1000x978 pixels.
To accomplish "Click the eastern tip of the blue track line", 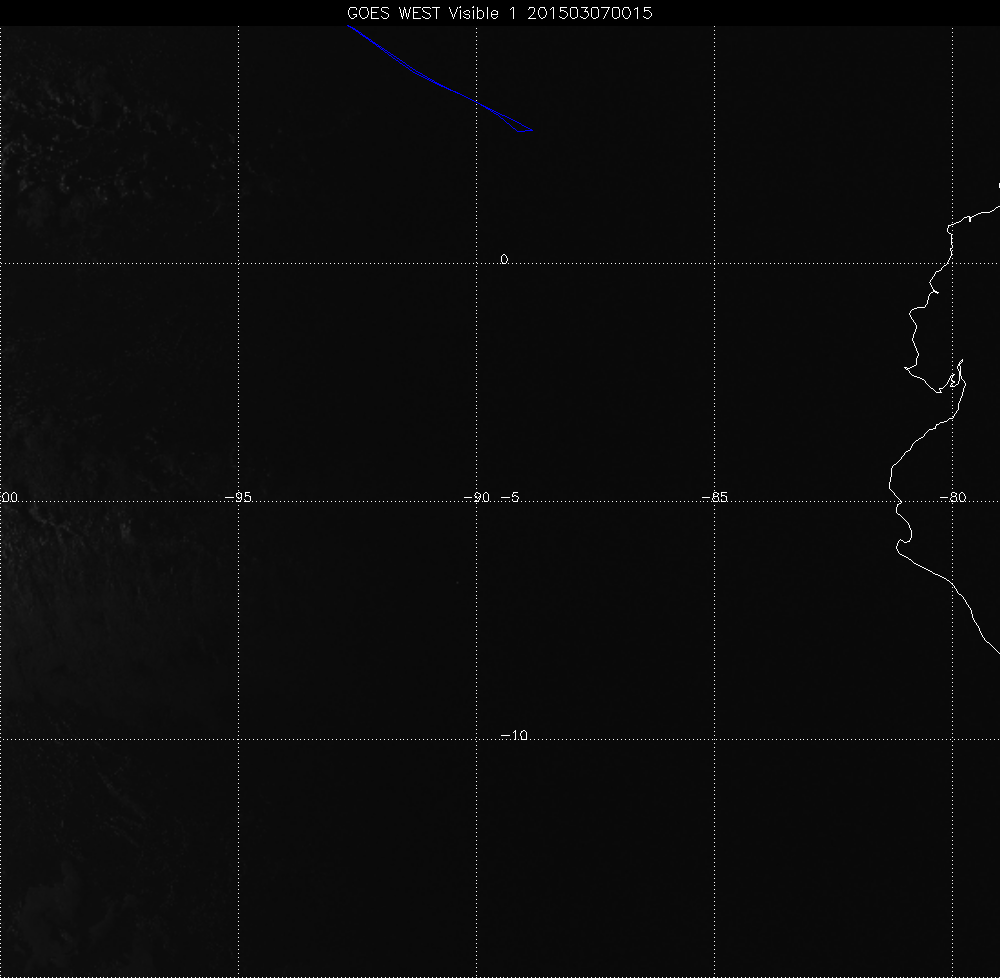I will pos(533,130).
